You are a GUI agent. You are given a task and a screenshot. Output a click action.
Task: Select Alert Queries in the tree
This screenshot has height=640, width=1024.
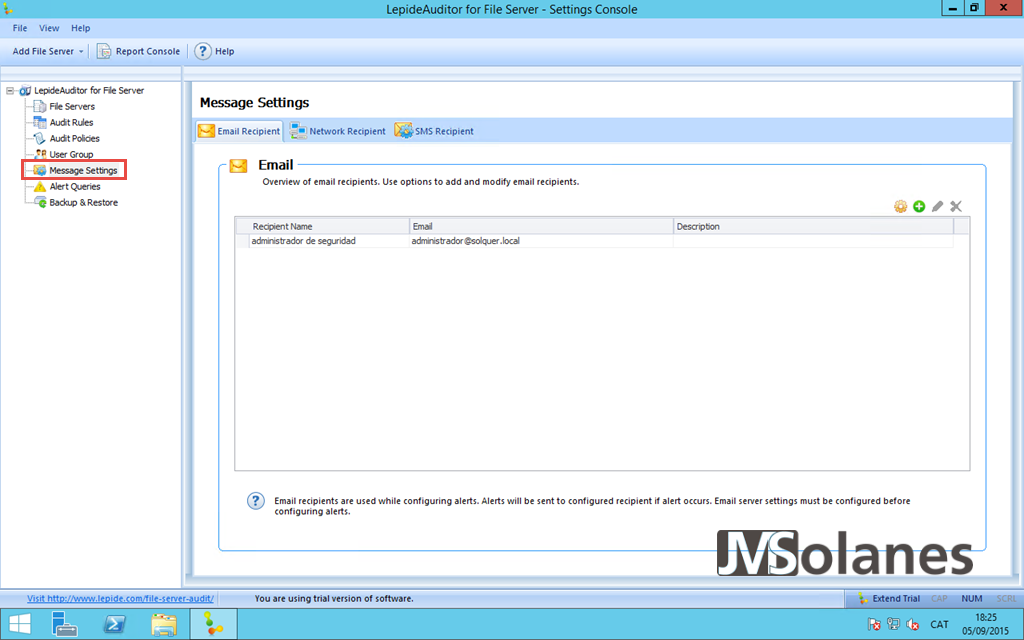[x=74, y=186]
